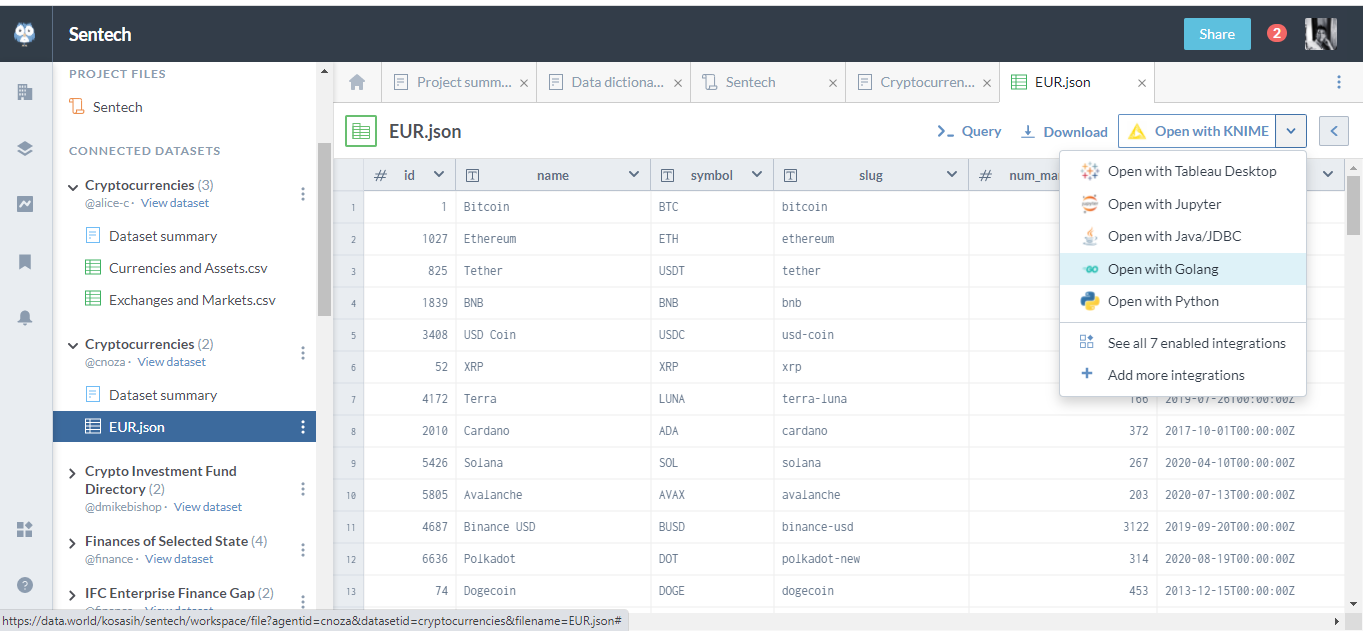Expand Crypto Investment Fund Directory dataset
This screenshot has height=631, width=1363.
(x=73, y=473)
